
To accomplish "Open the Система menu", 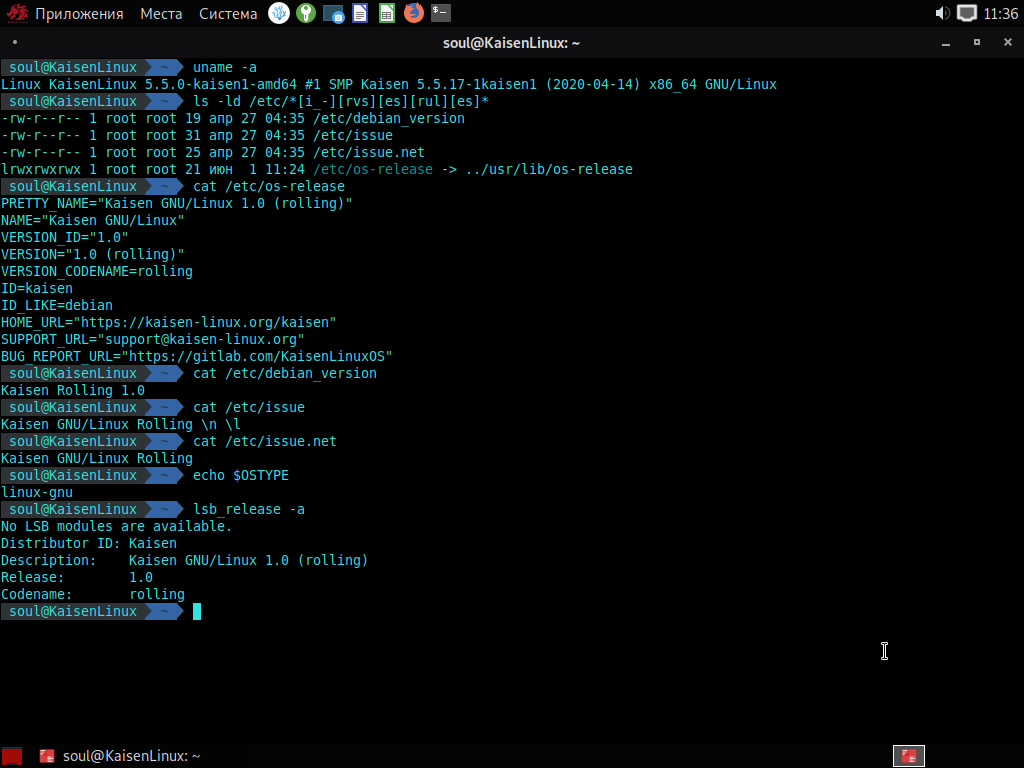I will point(228,14).
